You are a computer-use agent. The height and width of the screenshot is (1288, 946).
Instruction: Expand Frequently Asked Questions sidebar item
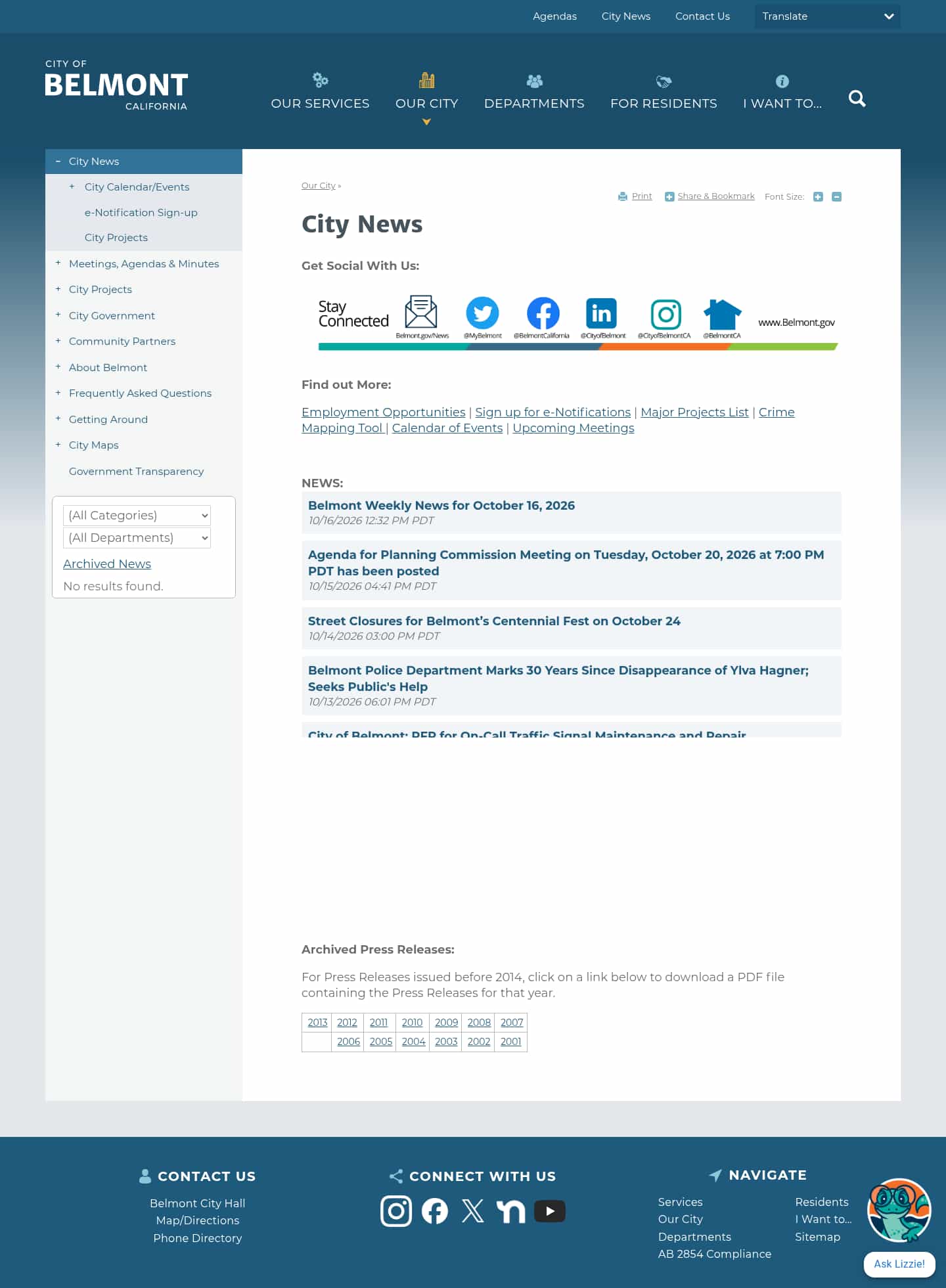(58, 392)
